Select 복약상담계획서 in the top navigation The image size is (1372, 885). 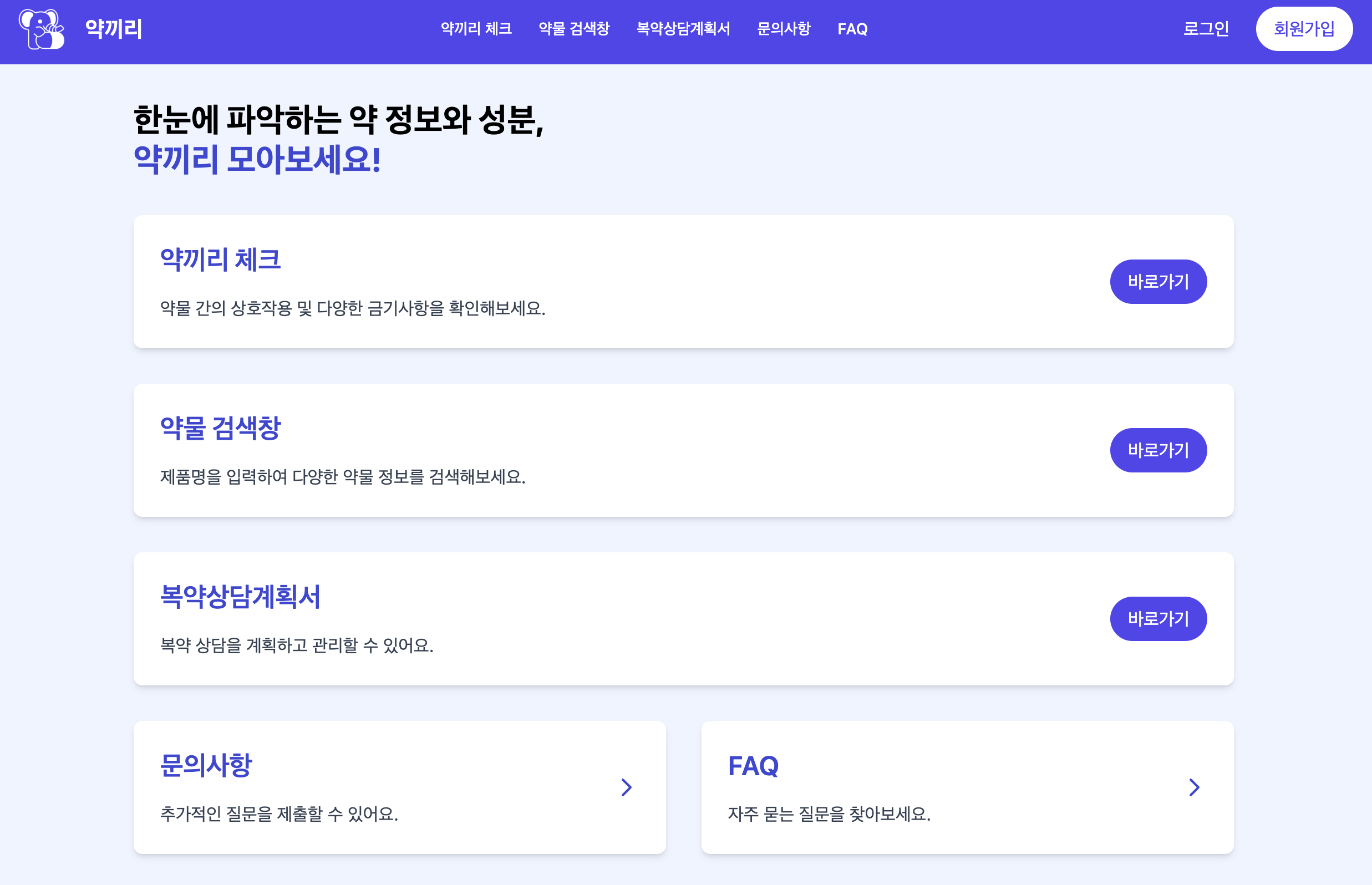pos(683,29)
